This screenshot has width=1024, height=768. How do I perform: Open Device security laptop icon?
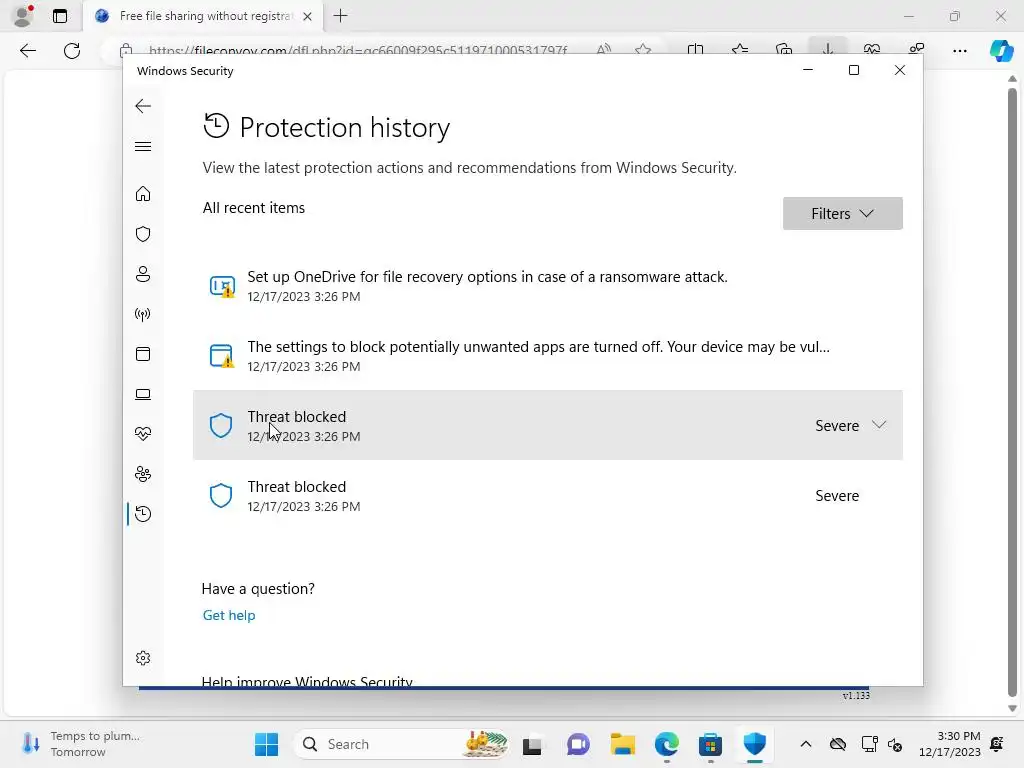[143, 394]
